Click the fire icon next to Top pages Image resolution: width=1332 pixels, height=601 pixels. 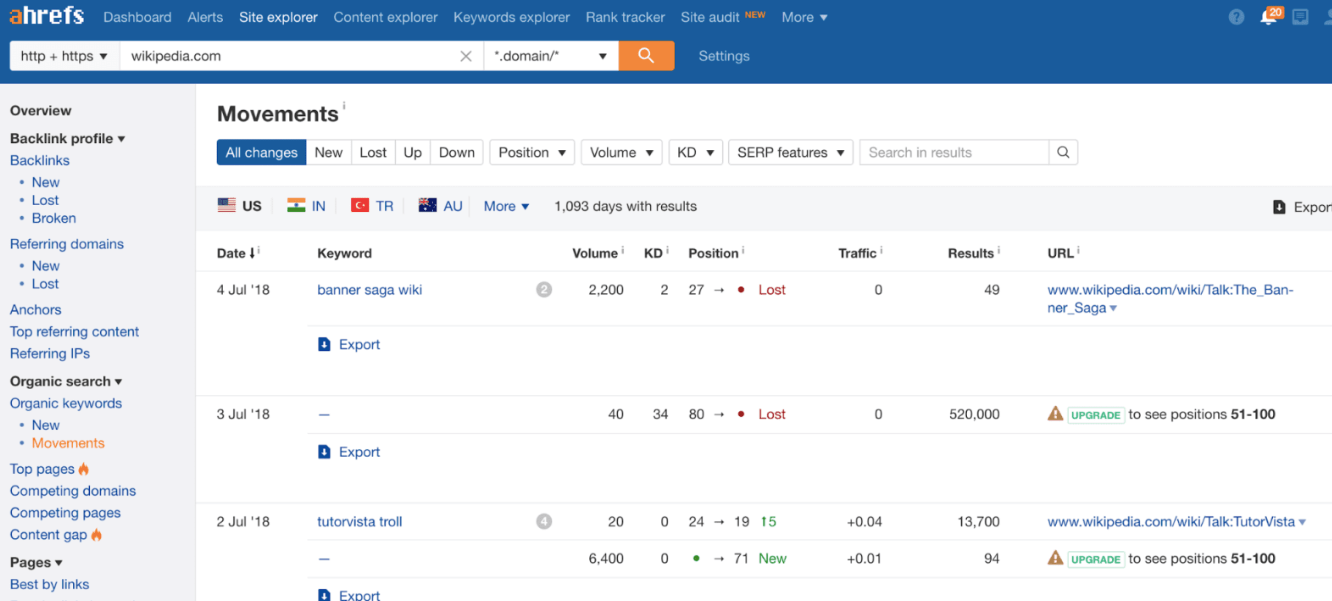pos(84,469)
